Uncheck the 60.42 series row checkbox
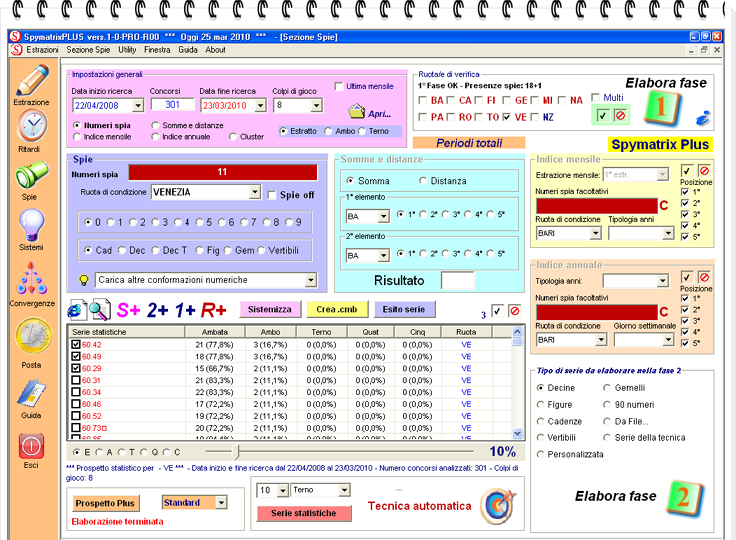Screen dimensions: 736x540 (x=76, y=345)
